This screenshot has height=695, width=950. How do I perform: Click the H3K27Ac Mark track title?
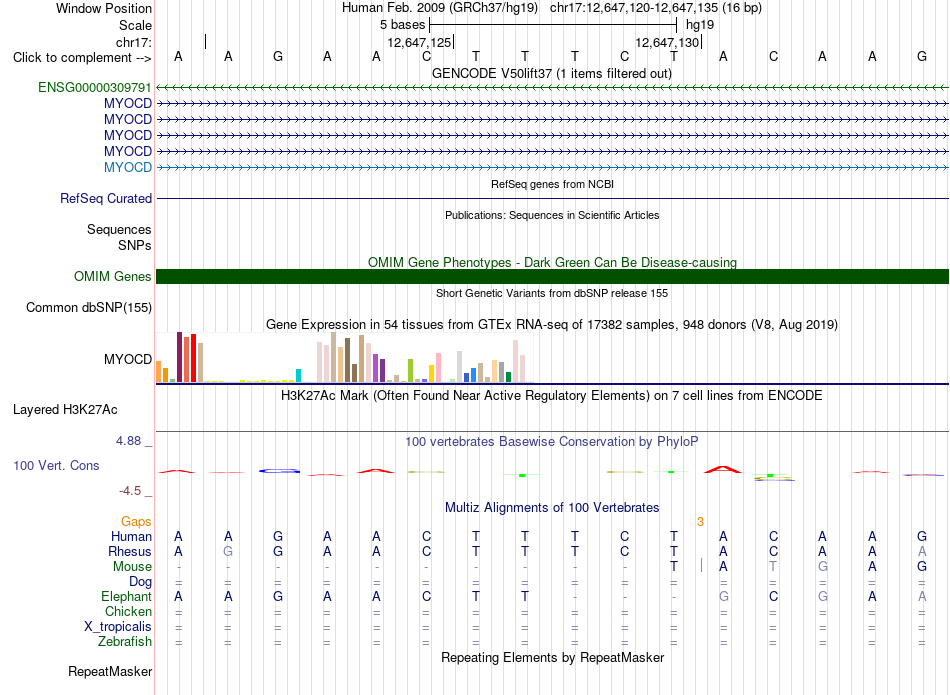[x=552, y=396]
